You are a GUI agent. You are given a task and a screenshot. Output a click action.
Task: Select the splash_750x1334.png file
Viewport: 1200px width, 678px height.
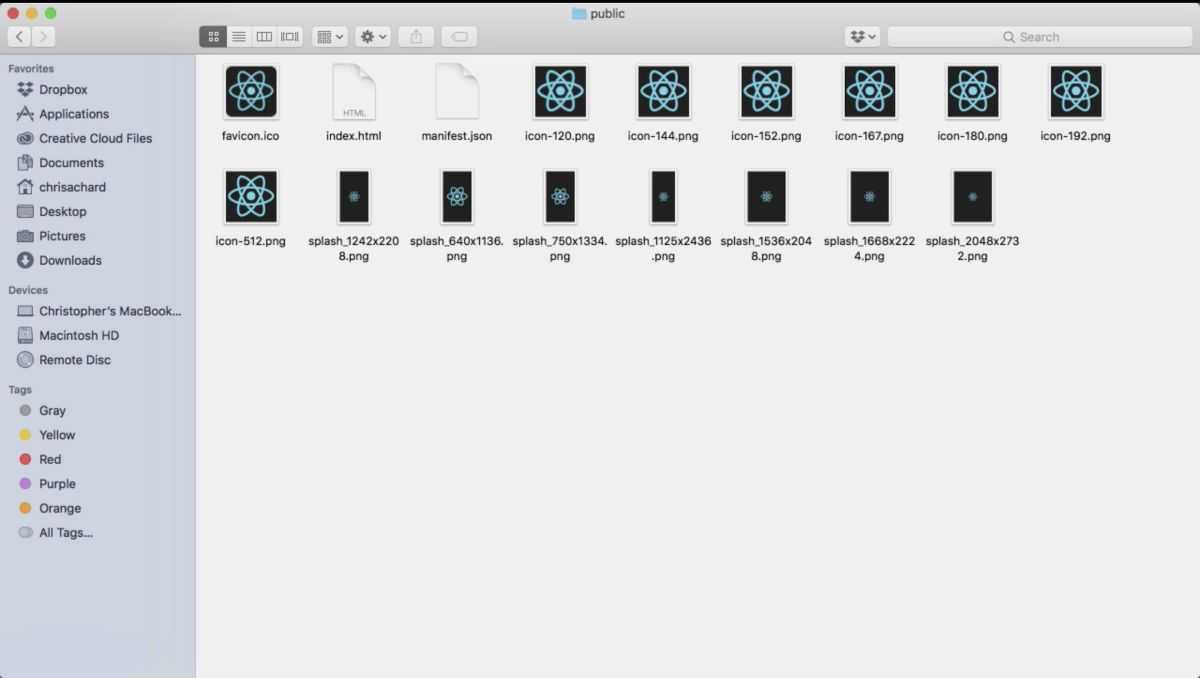(560, 196)
